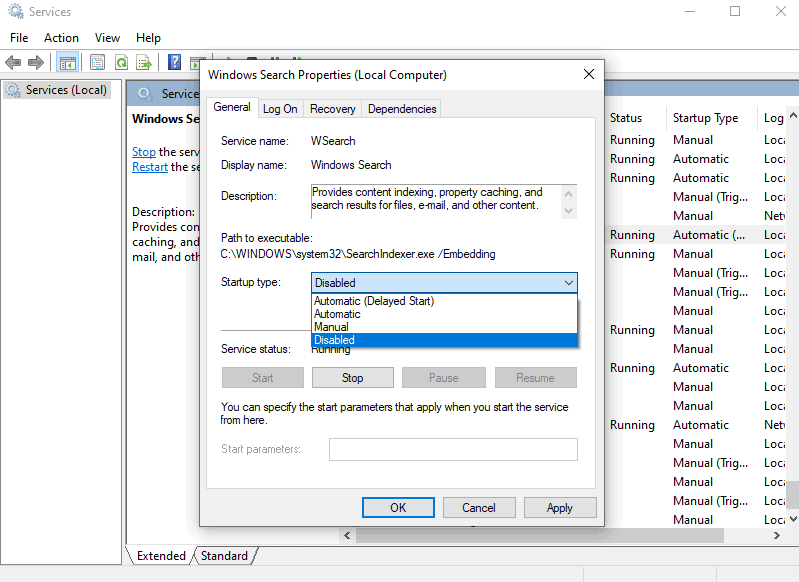Click the SearchIndexer.exe executable path text
The height and width of the screenshot is (582, 799).
[x=358, y=254]
